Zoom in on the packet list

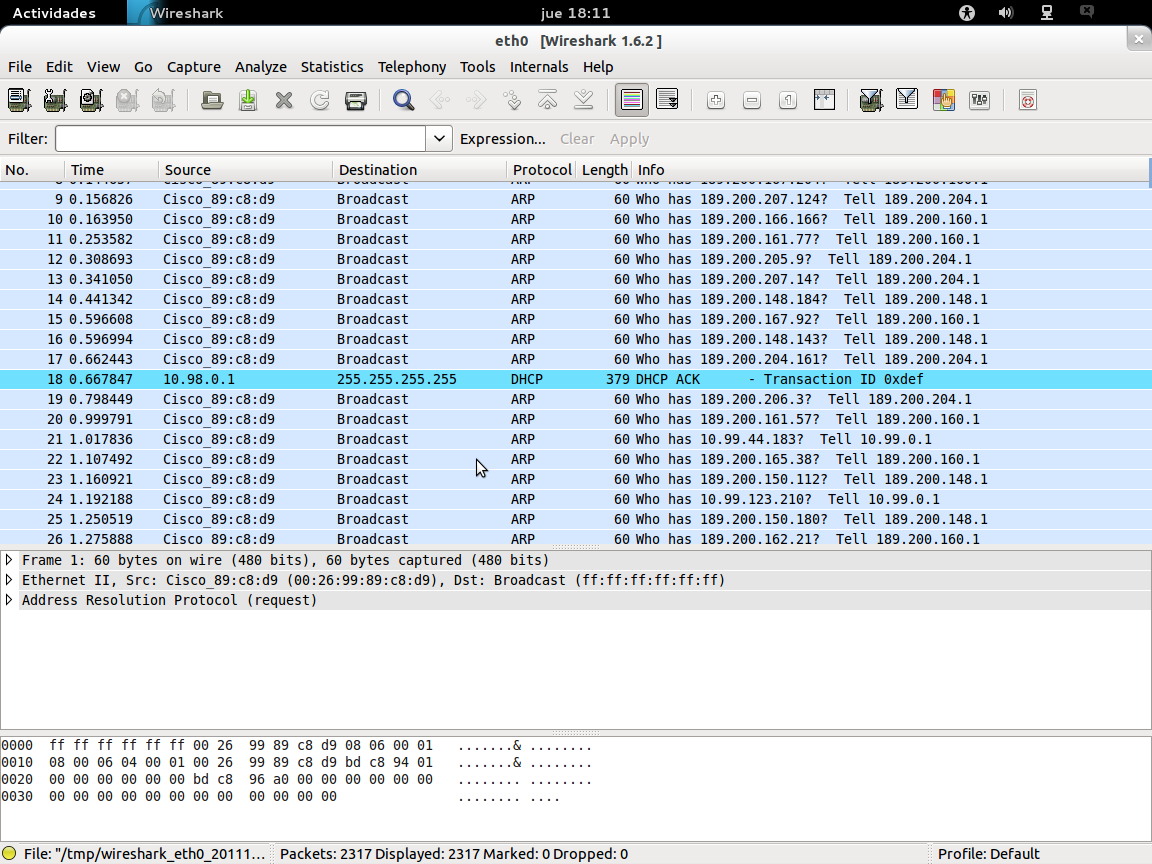click(715, 100)
